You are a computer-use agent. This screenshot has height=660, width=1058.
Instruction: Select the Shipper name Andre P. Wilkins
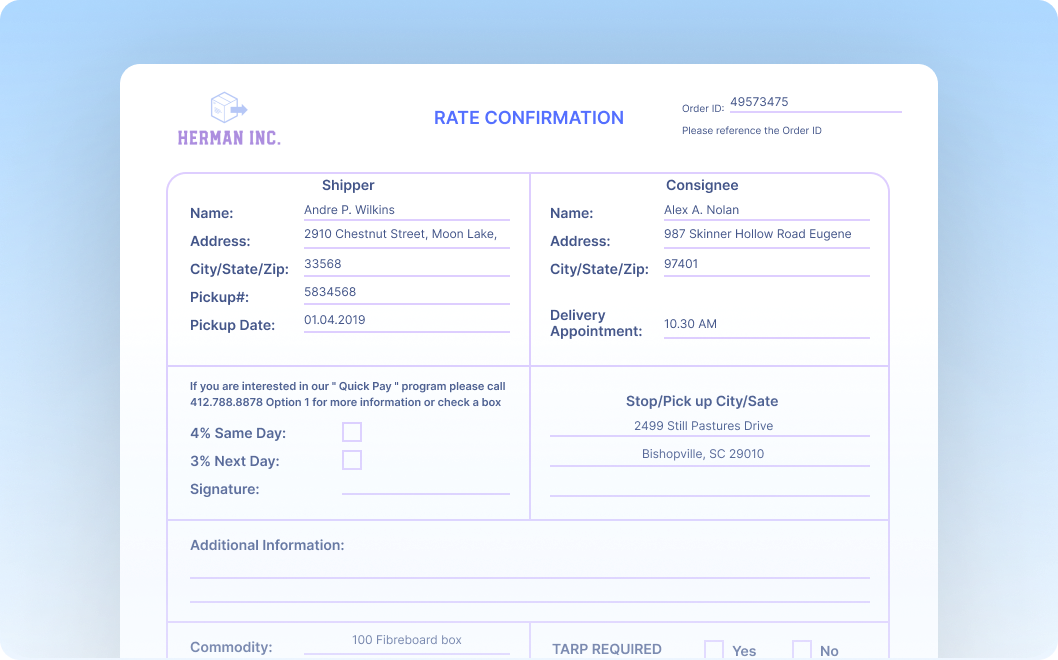pos(406,209)
